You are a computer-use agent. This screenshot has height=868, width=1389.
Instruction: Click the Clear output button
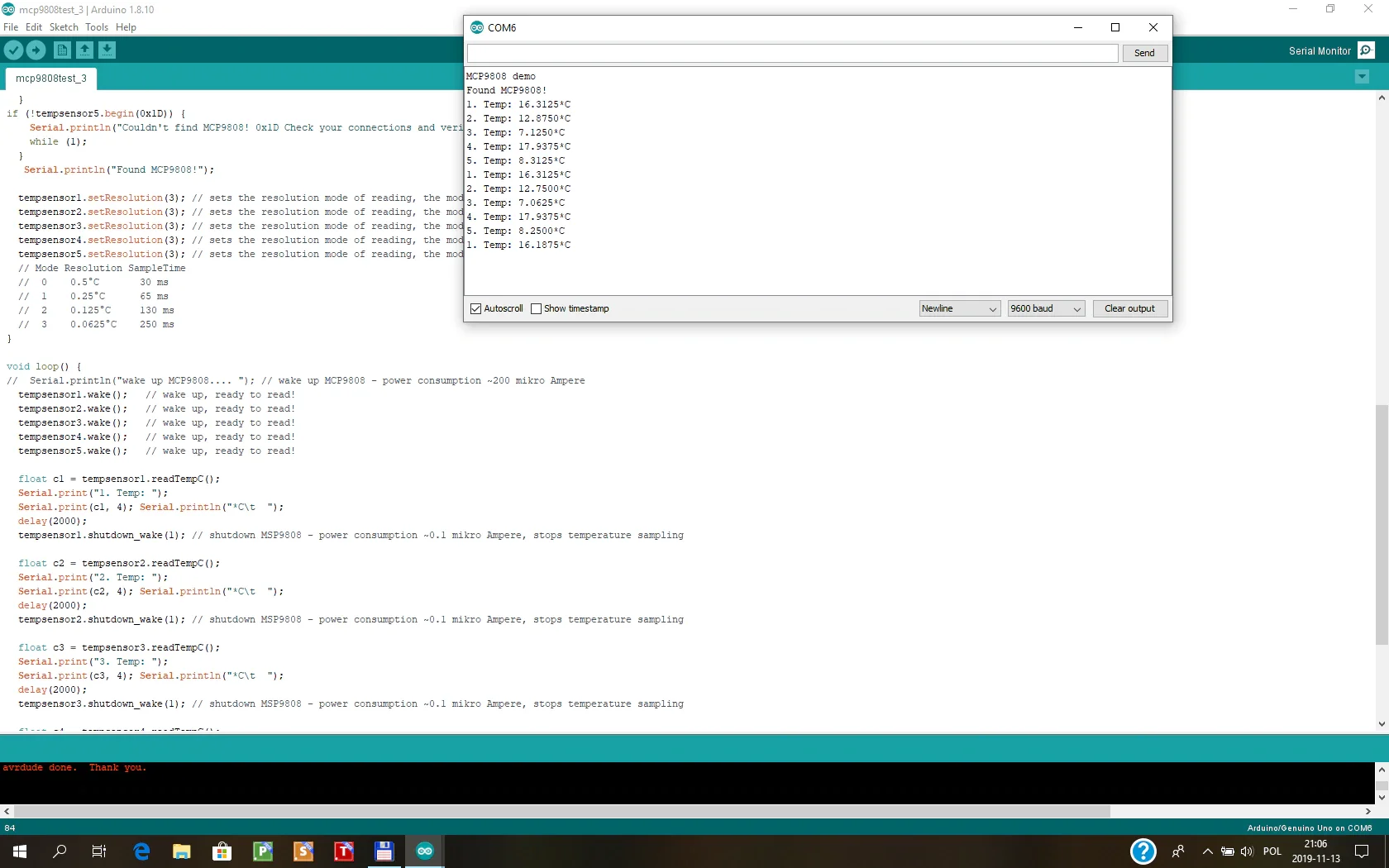pos(1129,308)
